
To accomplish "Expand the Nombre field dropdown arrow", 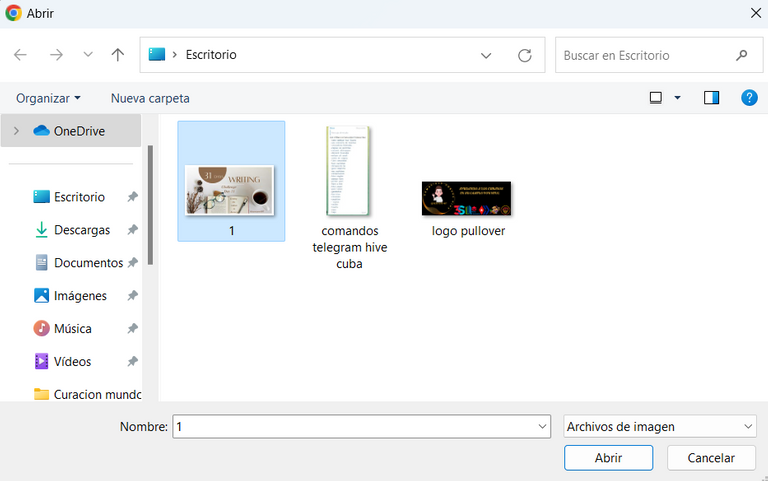I will pyautogui.click(x=542, y=427).
